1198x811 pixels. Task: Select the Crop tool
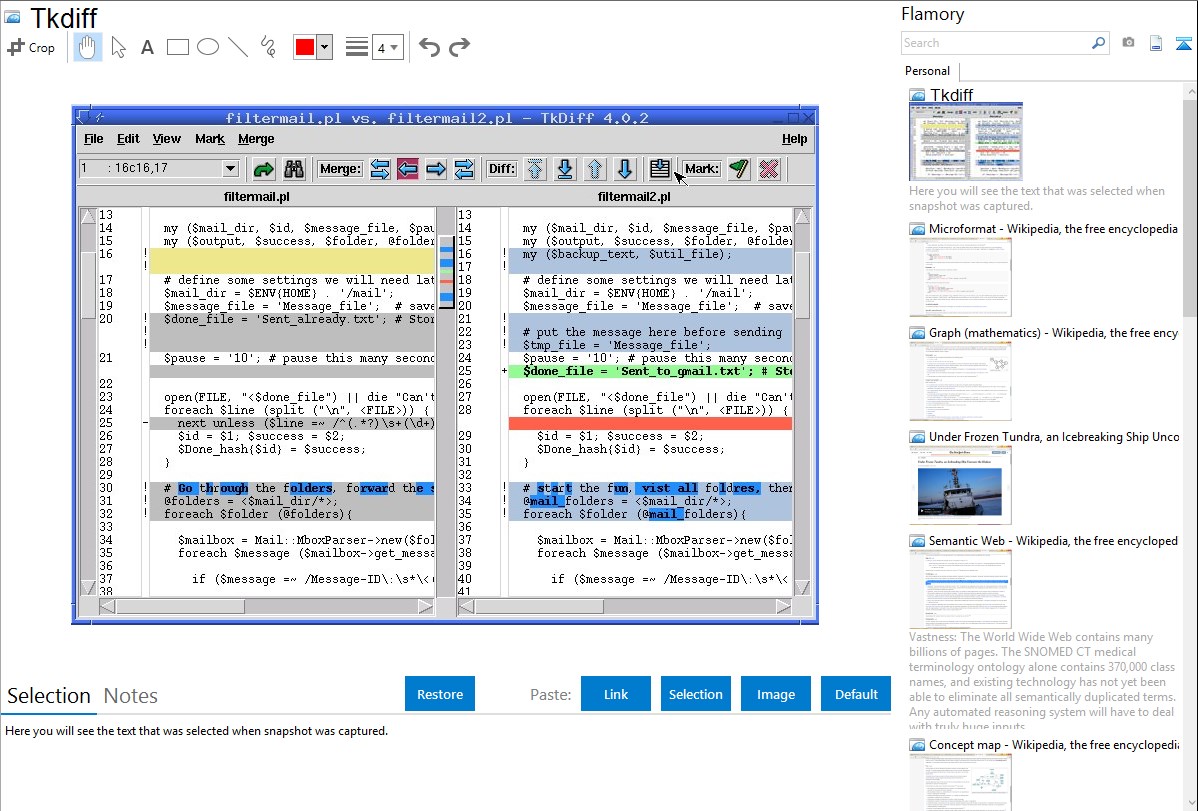(31, 47)
